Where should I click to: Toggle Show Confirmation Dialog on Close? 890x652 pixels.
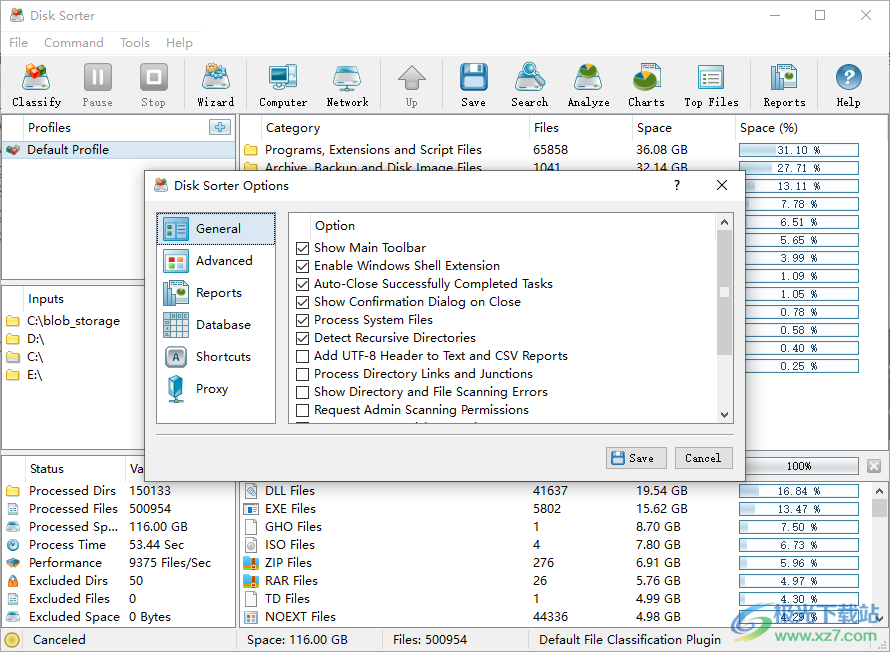click(x=303, y=302)
